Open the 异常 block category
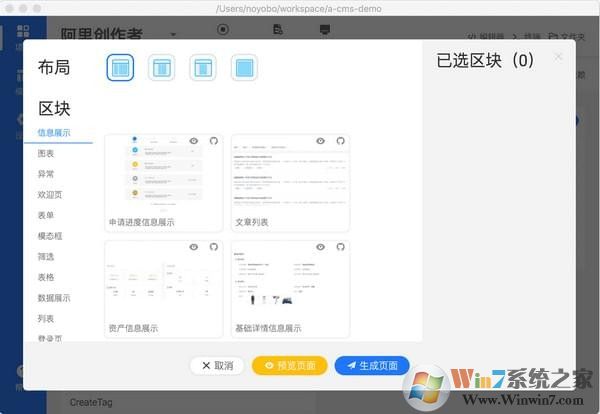600x414 pixels. [x=46, y=174]
